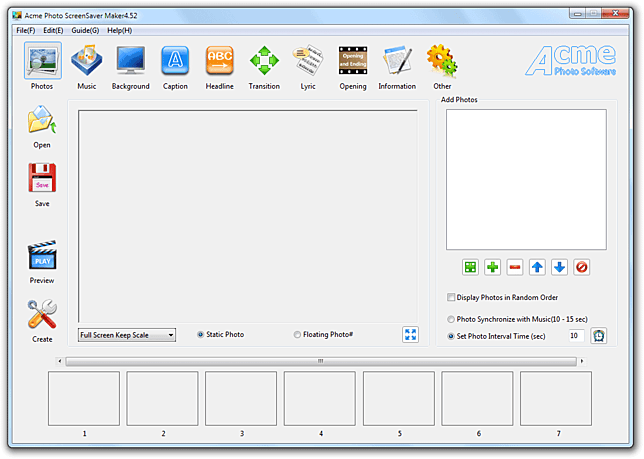This screenshot has height=459, width=644.
Task: Open the Headline section
Action: pyautogui.click(x=219, y=61)
